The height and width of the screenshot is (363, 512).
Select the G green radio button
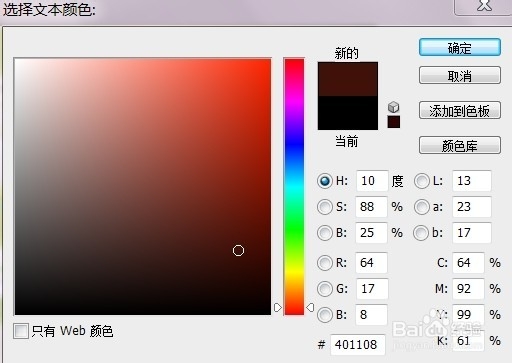click(x=325, y=289)
